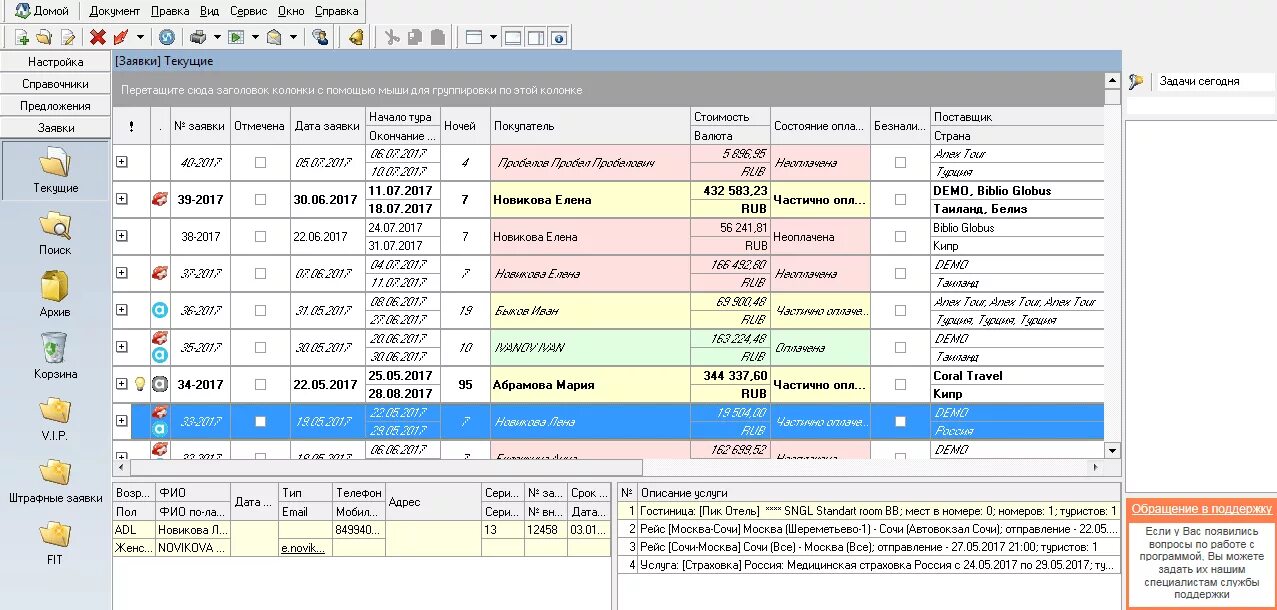Click the new document icon in toolbar

[22, 38]
